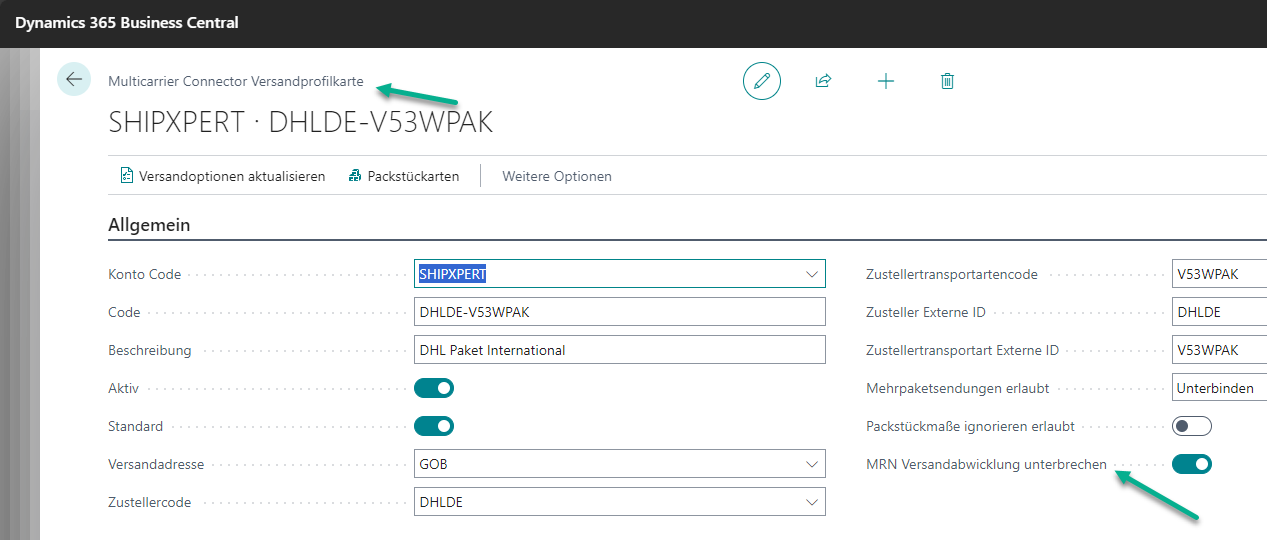Collapse the Allgemein section header
Screen dimensions: 1267x540
(x=149, y=225)
